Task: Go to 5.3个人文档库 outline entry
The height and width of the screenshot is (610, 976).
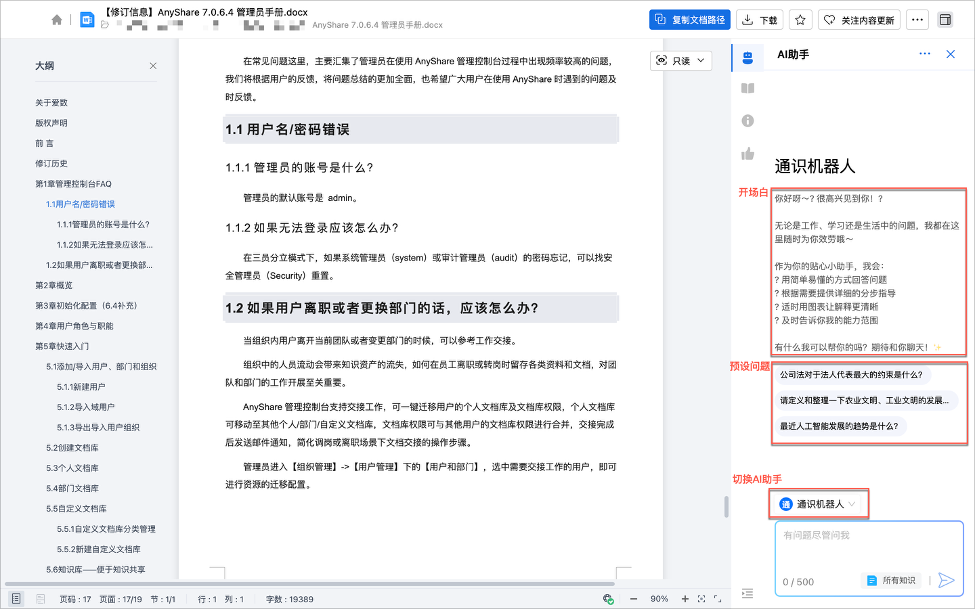Action: coord(72,468)
